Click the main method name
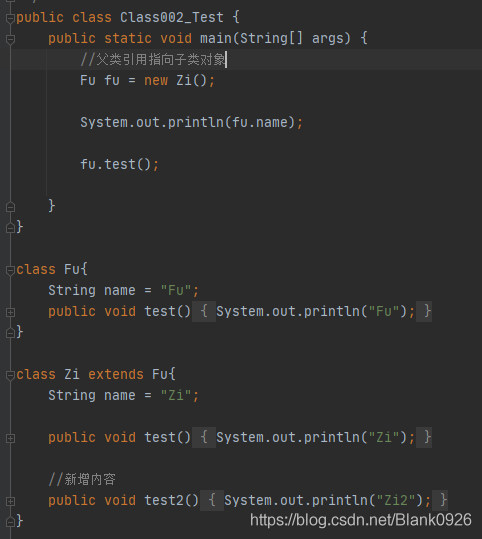Screen dimensions: 482x539 point(216,38)
